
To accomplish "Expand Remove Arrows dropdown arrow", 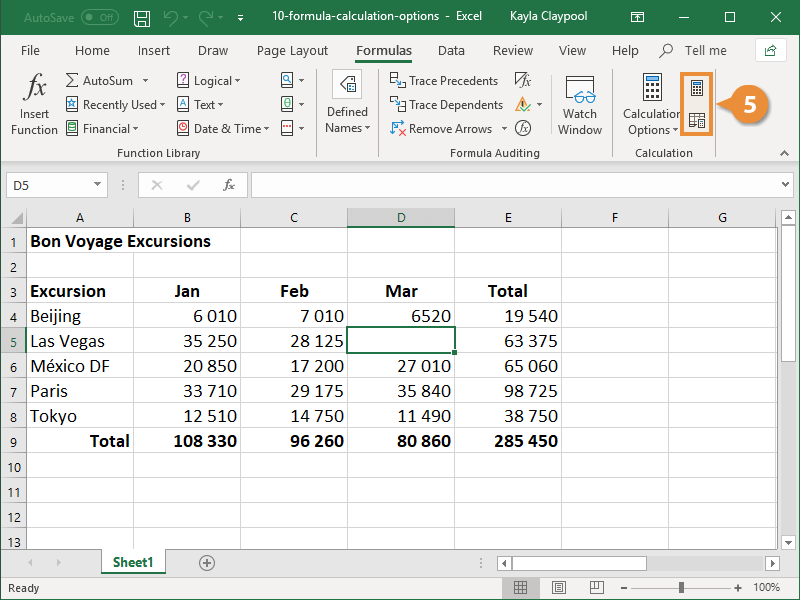I will coord(504,129).
